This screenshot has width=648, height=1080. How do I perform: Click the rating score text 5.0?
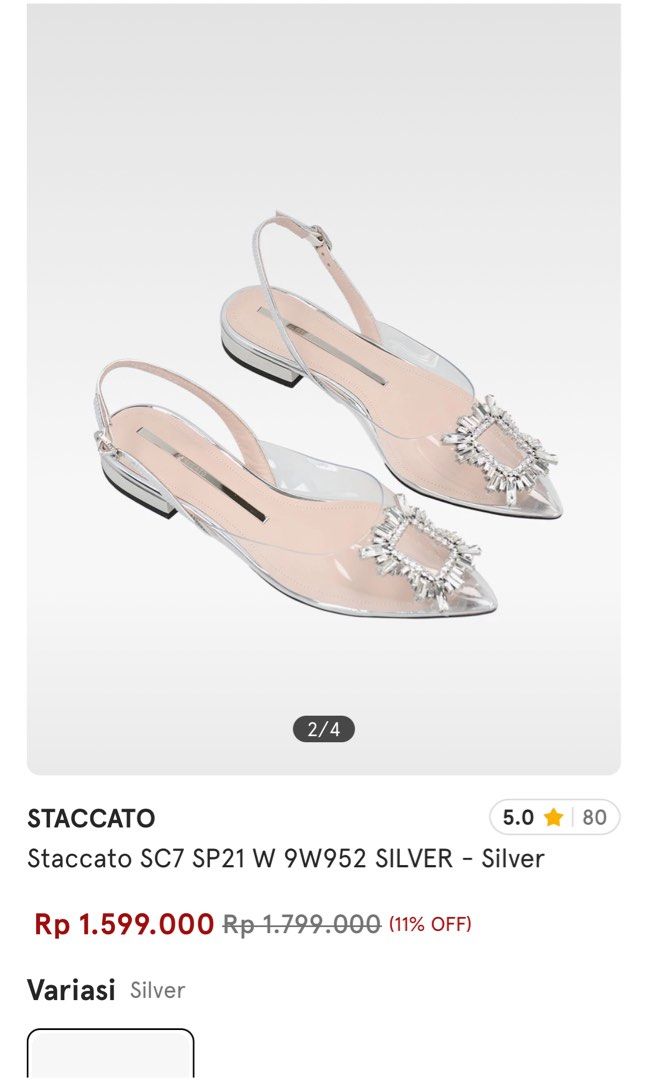pyautogui.click(x=520, y=817)
